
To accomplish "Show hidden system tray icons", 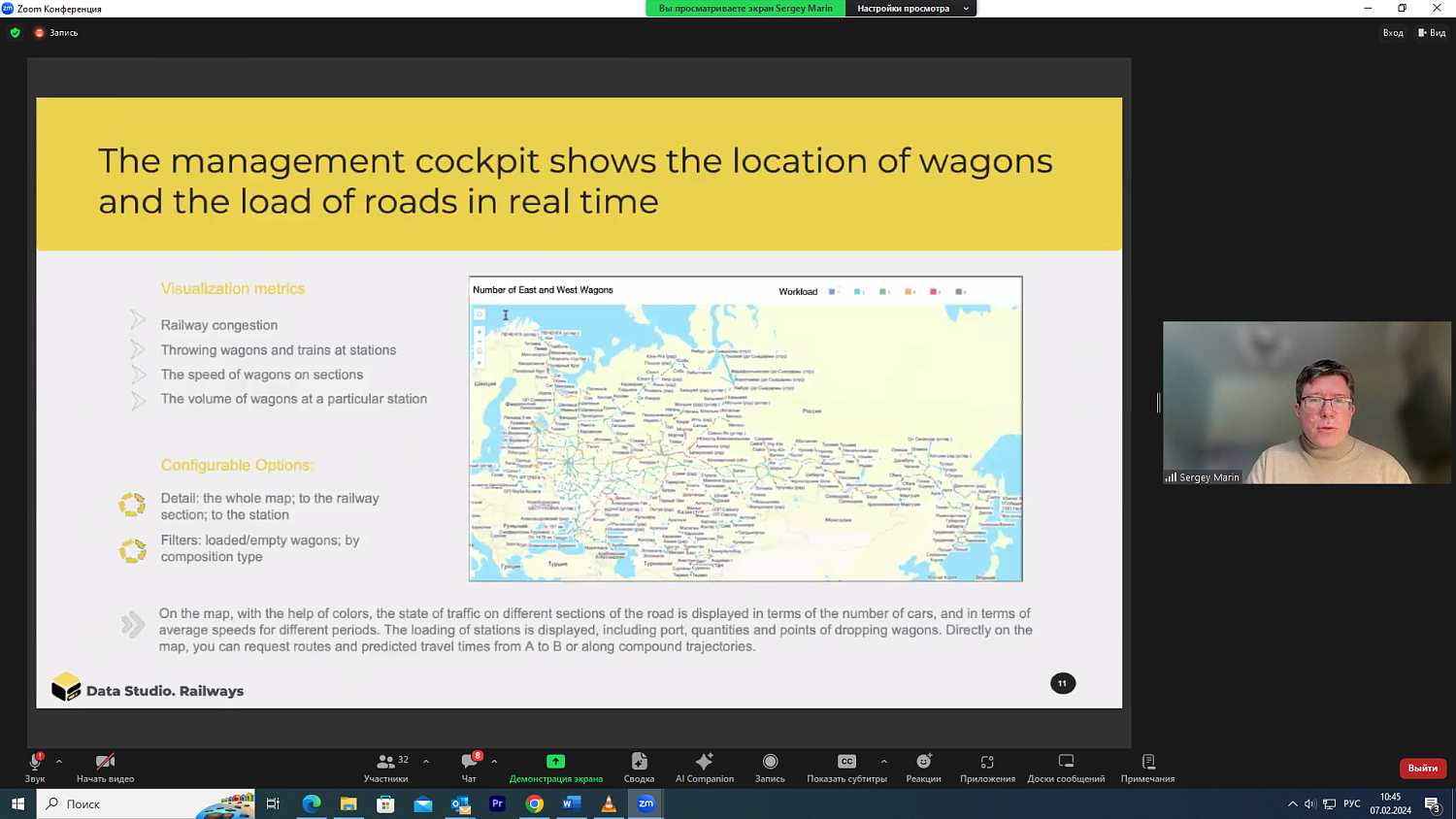I will 1292,803.
